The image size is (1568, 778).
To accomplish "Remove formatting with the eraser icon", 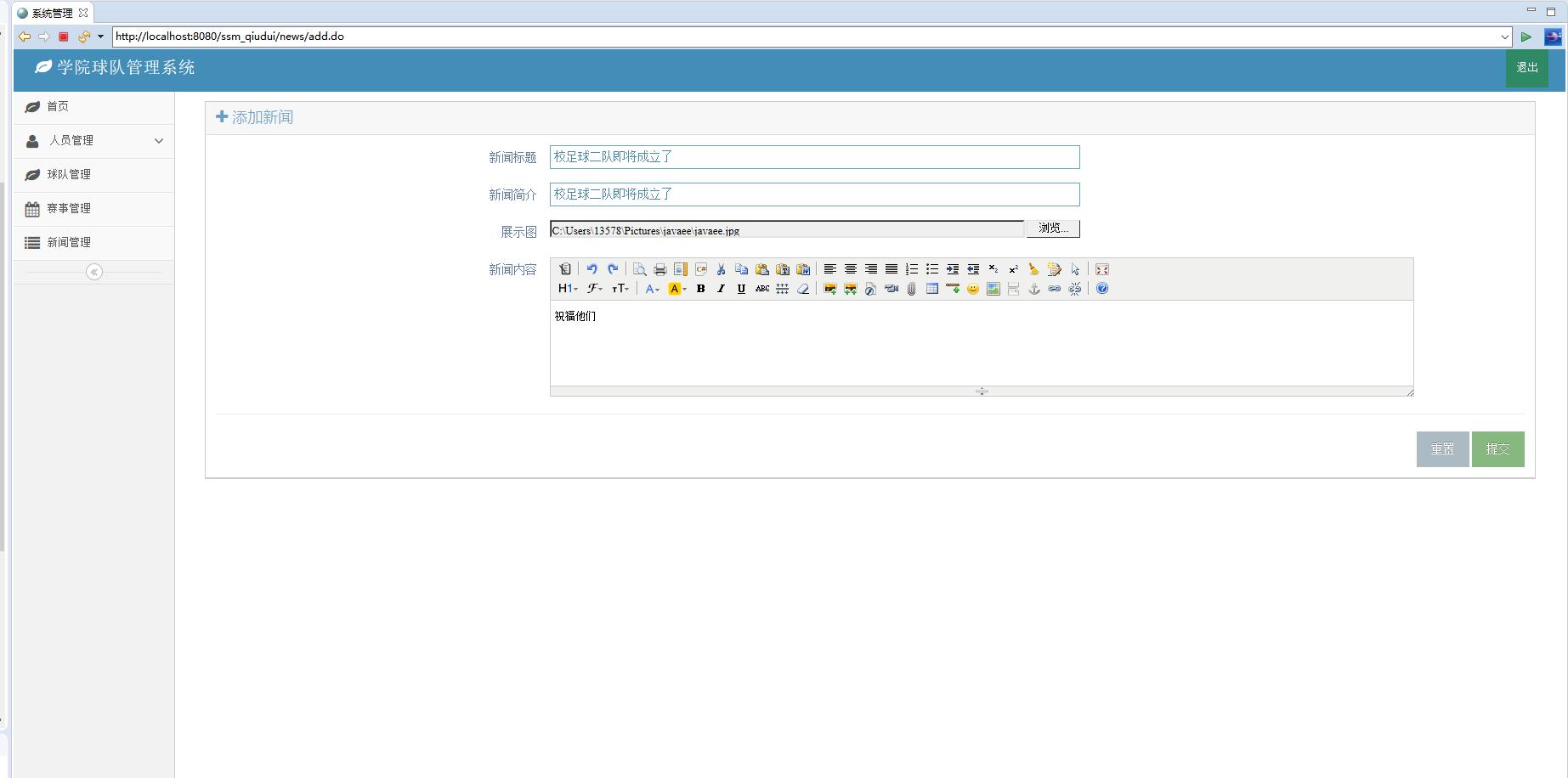I will [803, 289].
